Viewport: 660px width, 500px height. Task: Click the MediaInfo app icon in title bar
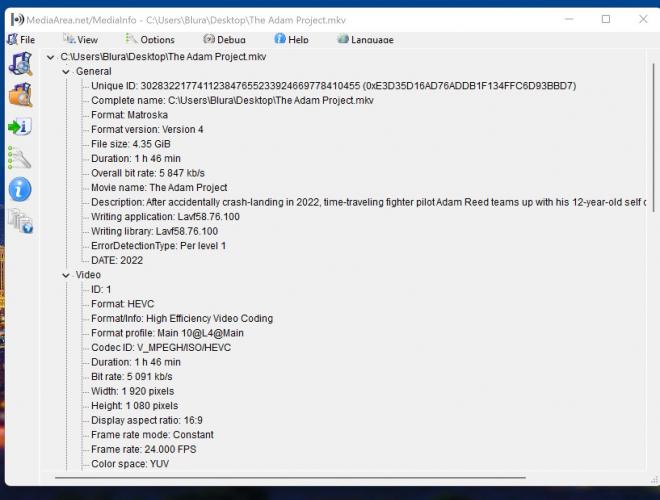pos(17,20)
